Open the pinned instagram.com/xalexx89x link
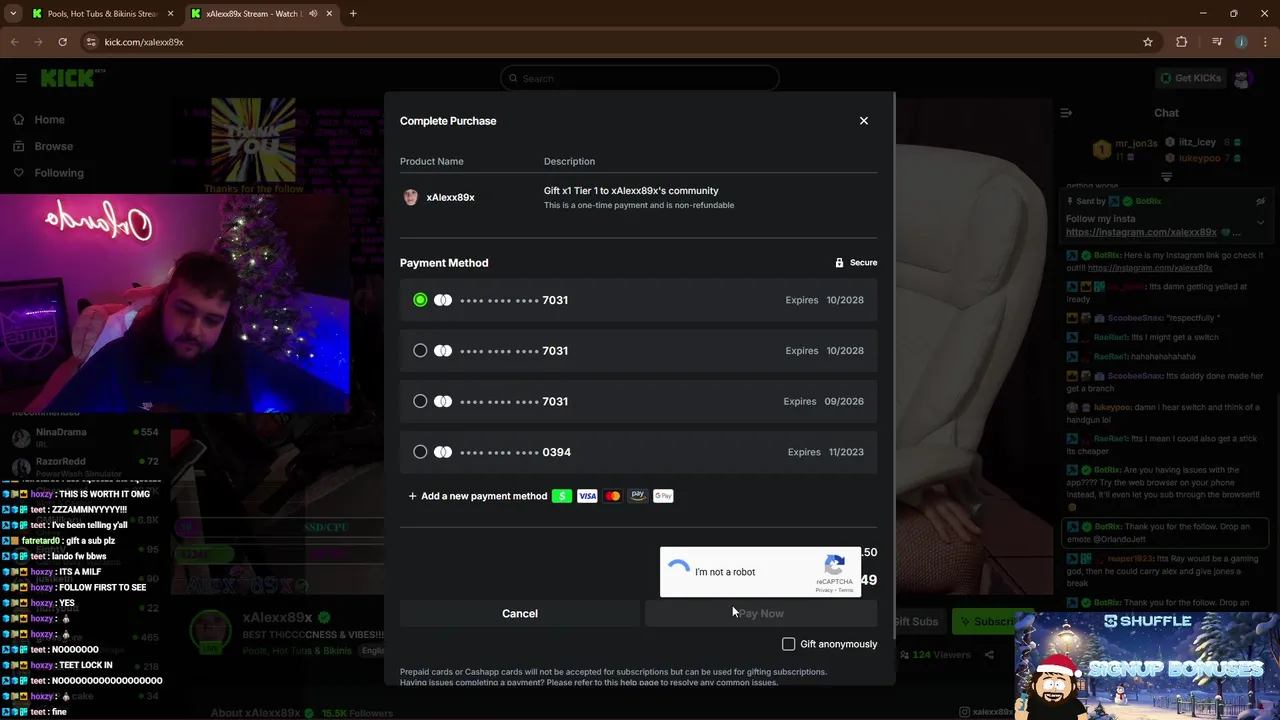This screenshot has height=720, width=1280. point(1141,232)
